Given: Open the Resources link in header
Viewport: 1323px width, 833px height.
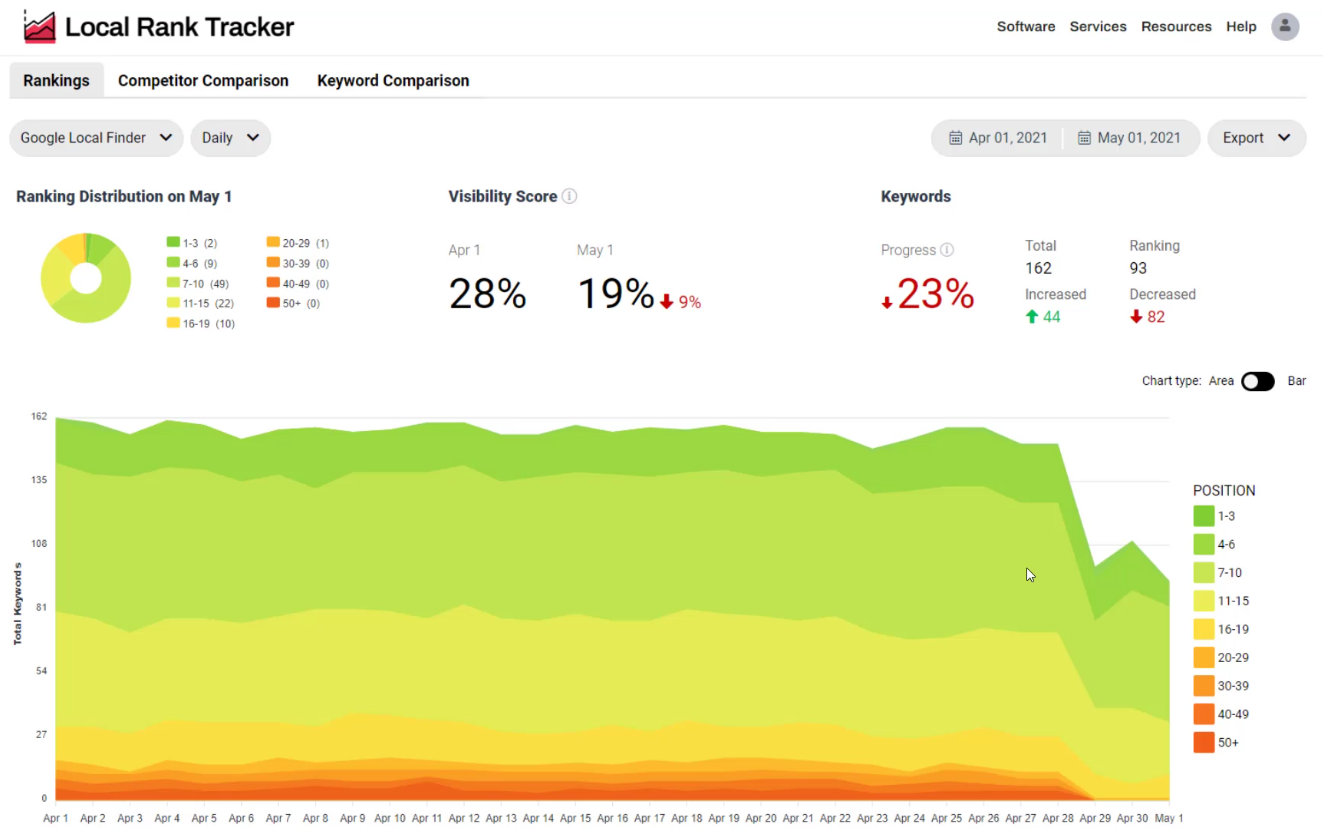Looking at the screenshot, I should (x=1176, y=27).
